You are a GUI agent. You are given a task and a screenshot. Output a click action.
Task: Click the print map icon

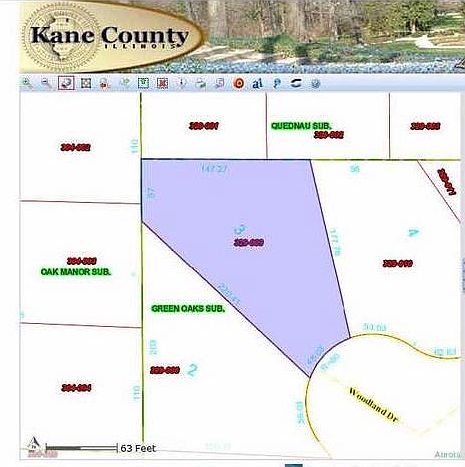click(200, 83)
